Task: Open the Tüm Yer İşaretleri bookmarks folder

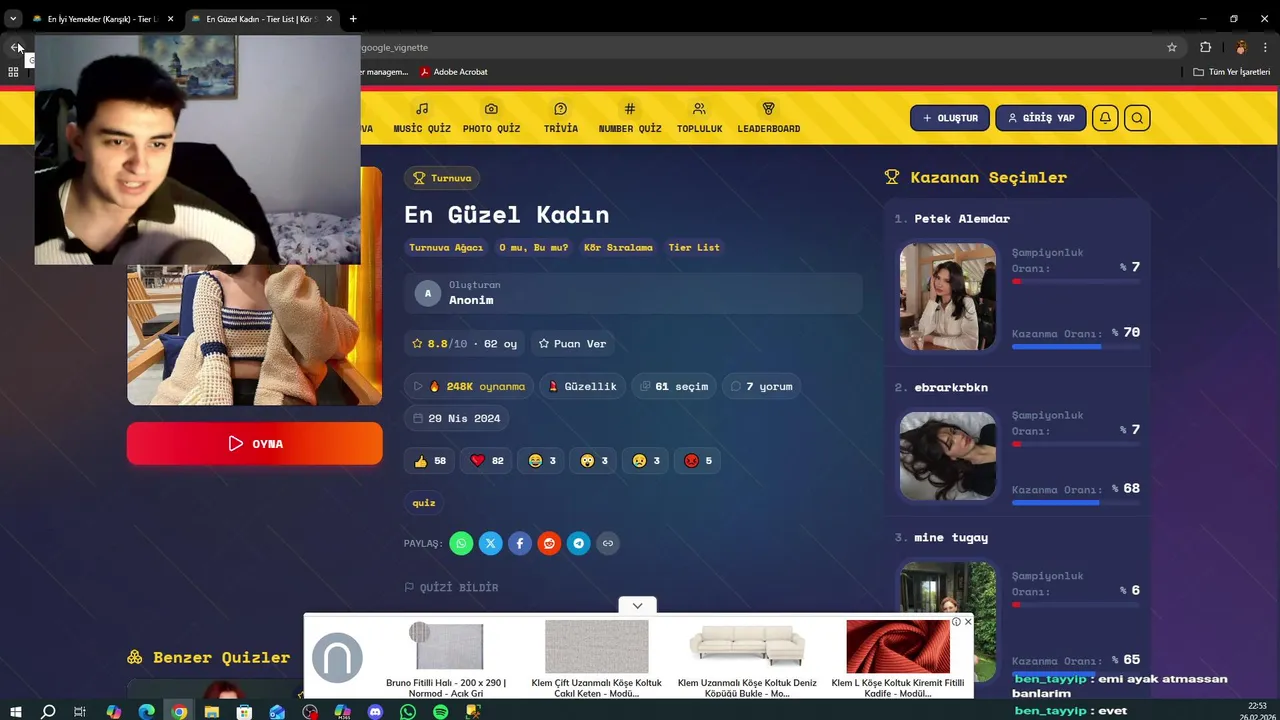Action: pyautogui.click(x=1232, y=72)
